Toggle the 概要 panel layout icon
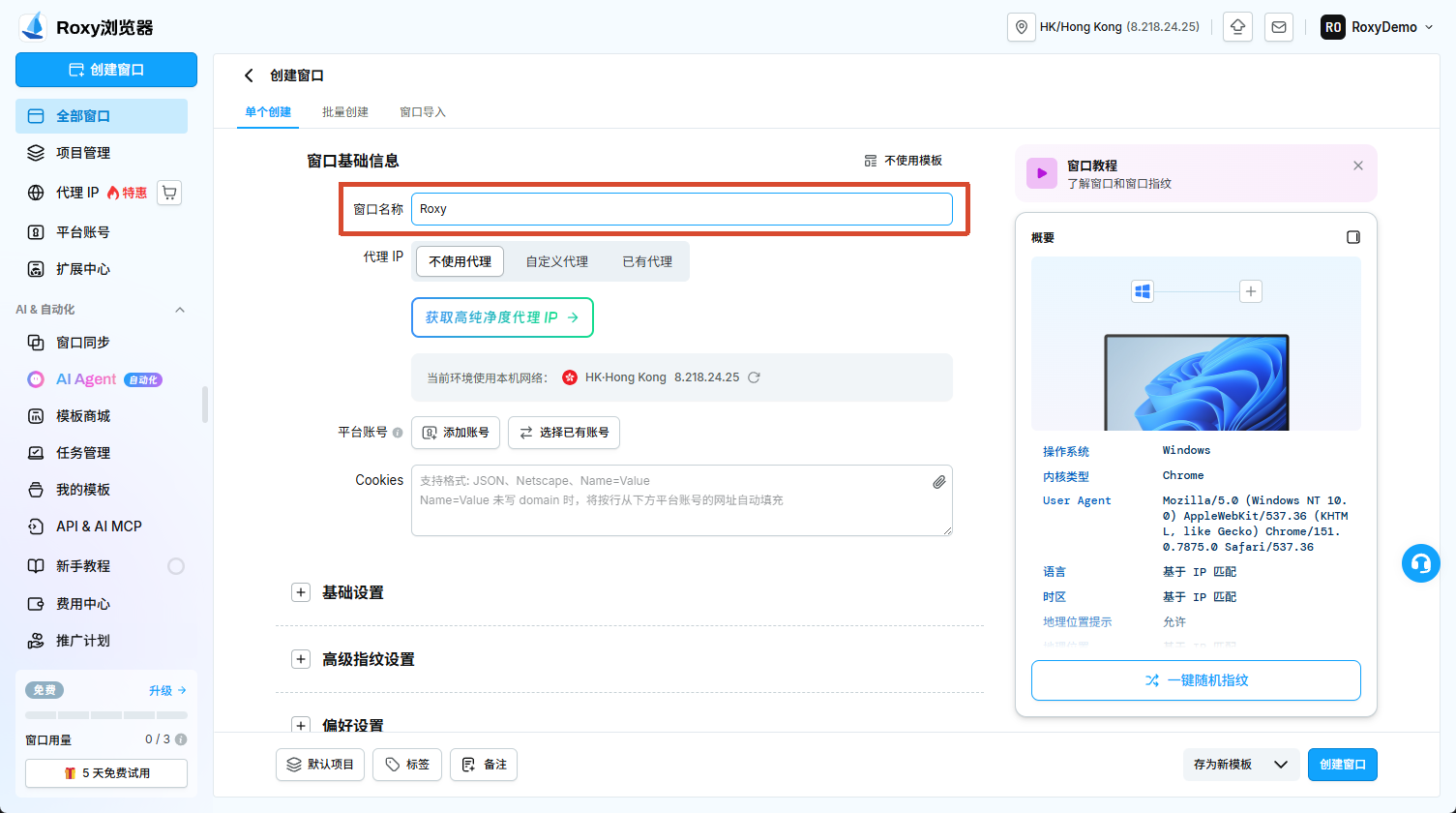Viewport: 1456px width, 813px height. tap(1353, 237)
